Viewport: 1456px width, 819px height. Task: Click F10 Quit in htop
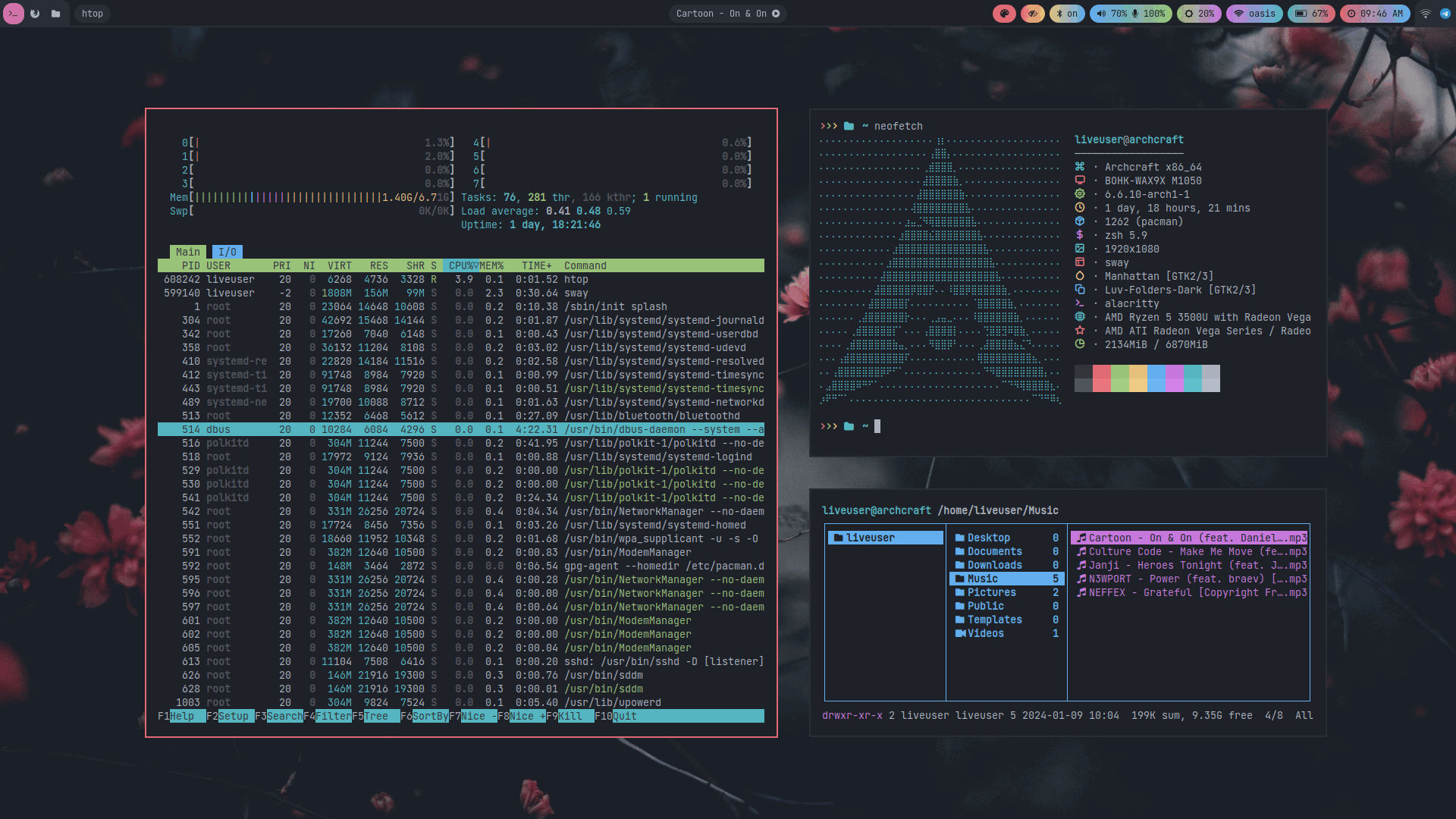[x=625, y=716]
